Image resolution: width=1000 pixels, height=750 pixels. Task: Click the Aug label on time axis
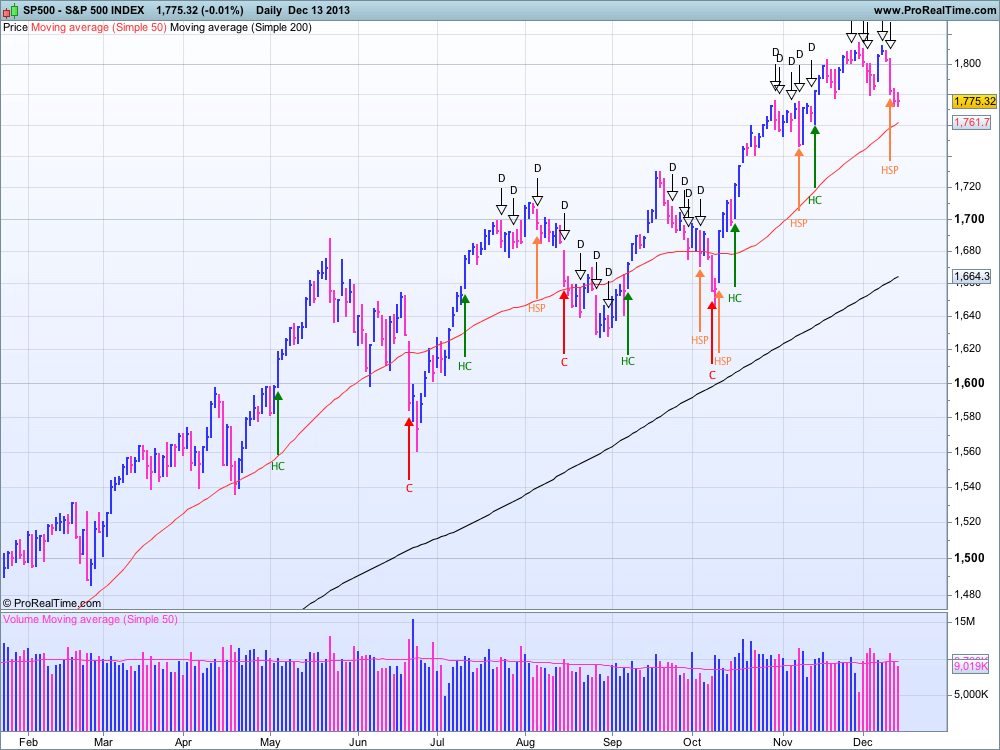pos(525,742)
